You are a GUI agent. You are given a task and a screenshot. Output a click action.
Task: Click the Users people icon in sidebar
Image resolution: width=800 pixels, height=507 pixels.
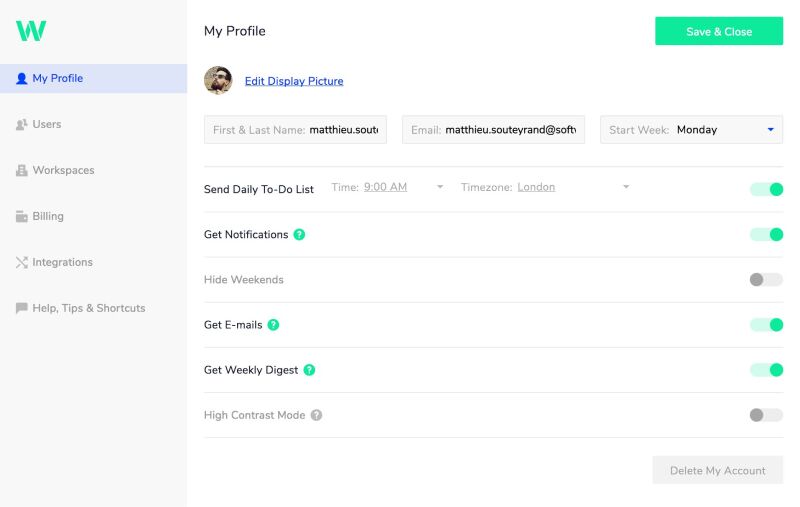[x=21, y=125]
